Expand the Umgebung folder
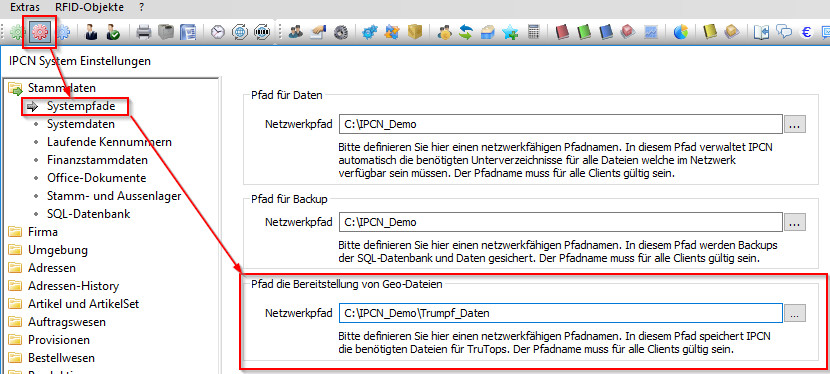 point(15,250)
